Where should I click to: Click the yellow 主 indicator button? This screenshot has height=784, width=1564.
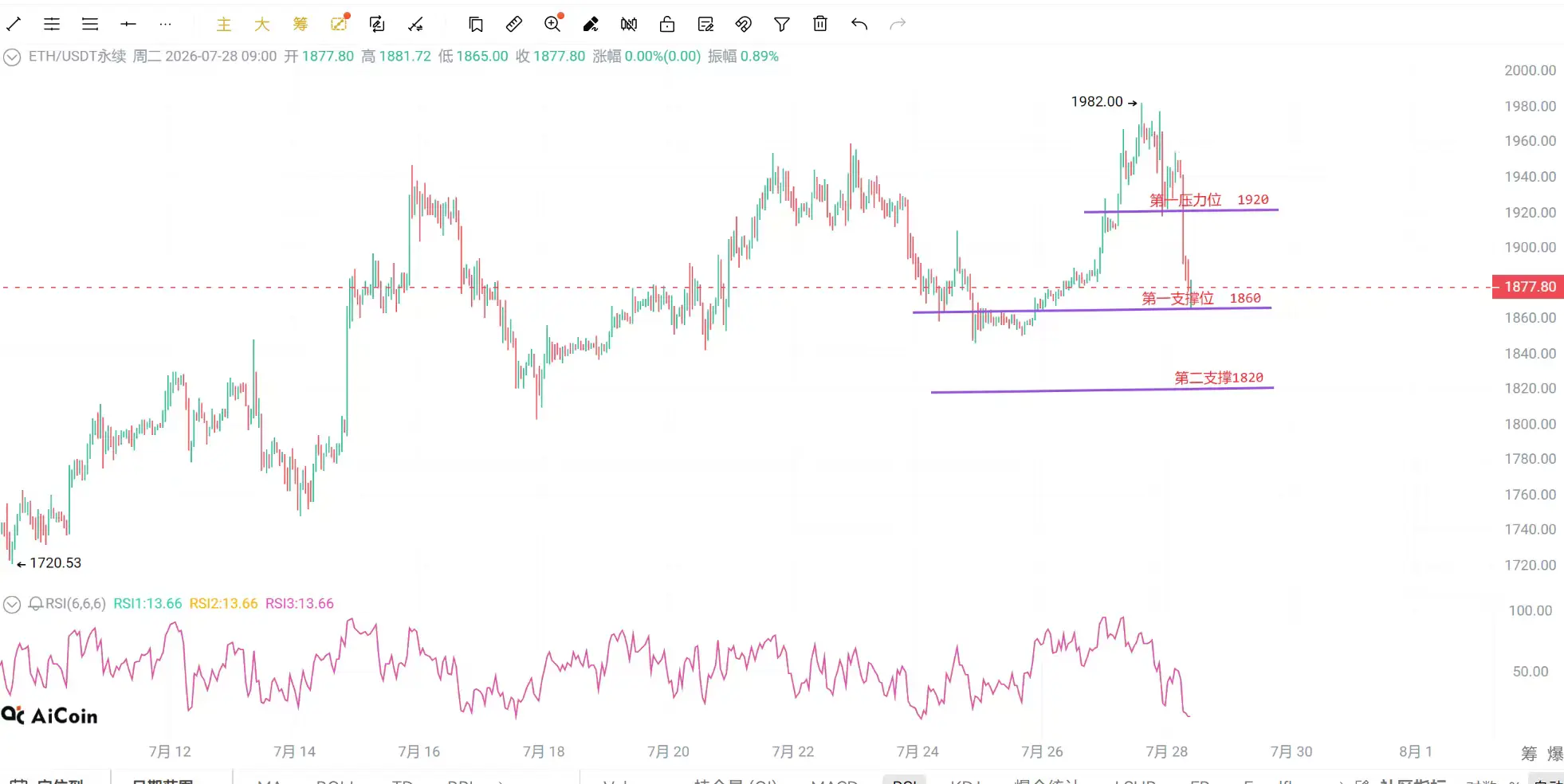coord(224,25)
